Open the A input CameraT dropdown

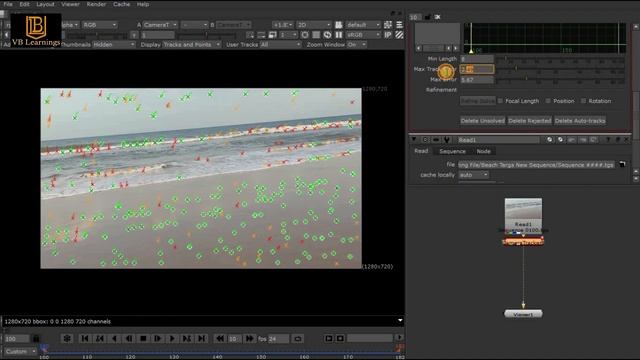160,25
